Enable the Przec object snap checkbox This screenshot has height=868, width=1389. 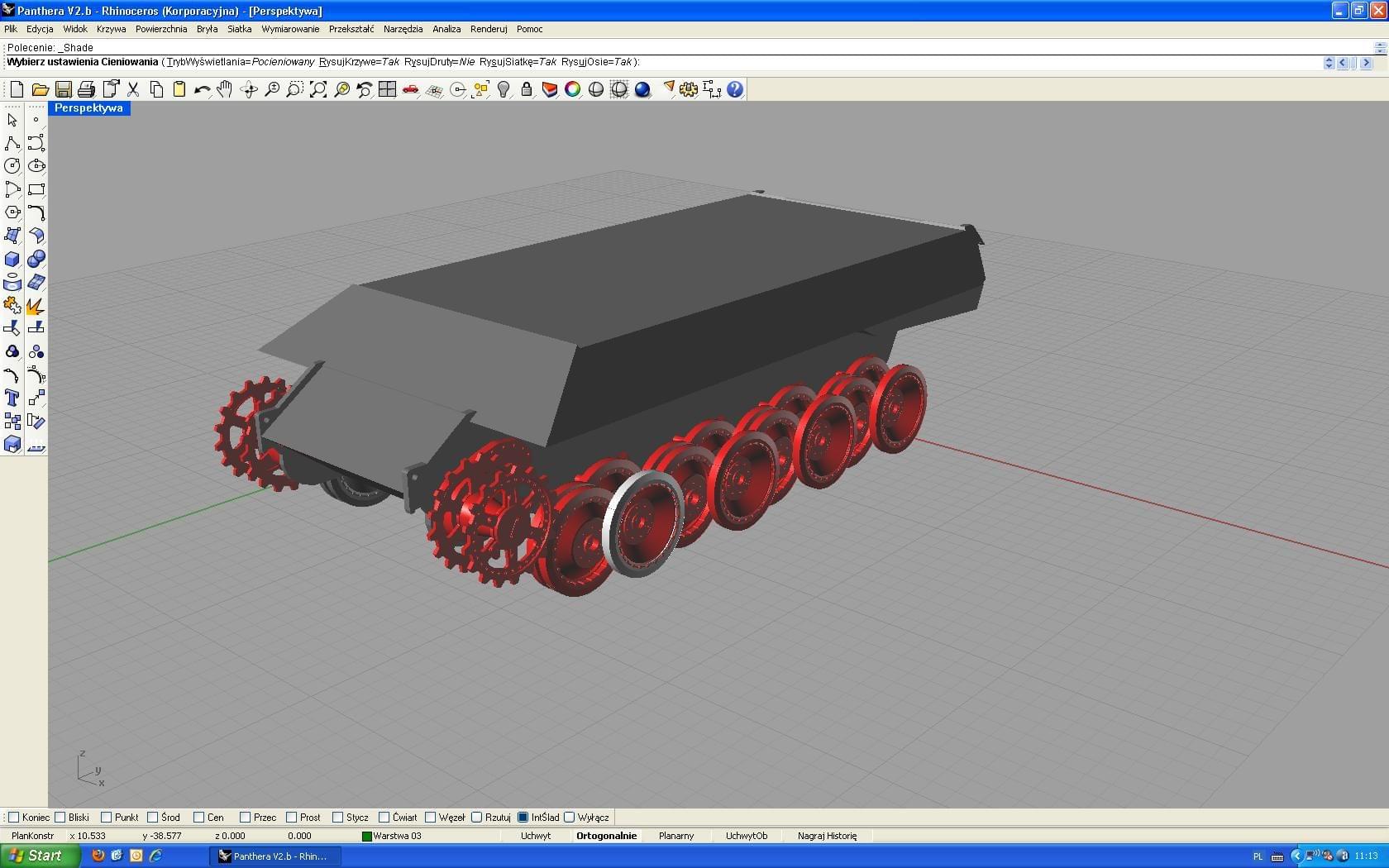coord(245,818)
